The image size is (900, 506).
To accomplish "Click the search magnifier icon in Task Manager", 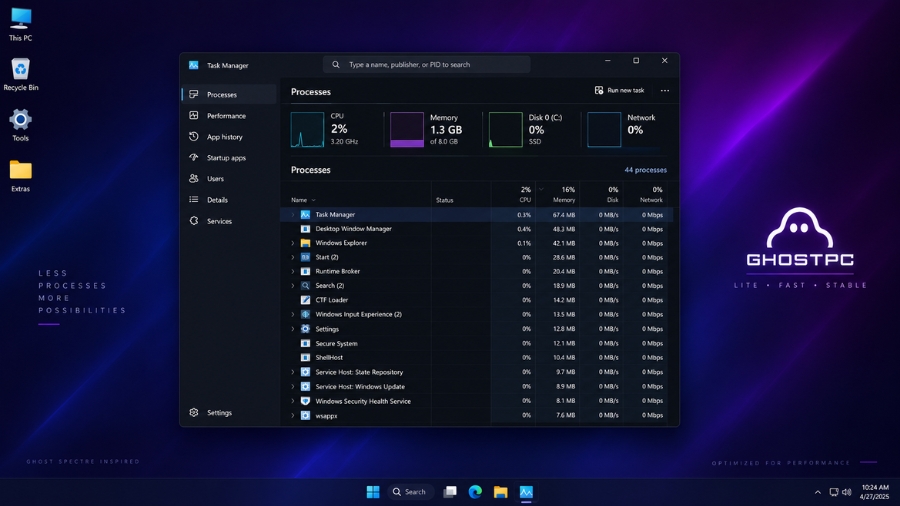I will 336,65.
